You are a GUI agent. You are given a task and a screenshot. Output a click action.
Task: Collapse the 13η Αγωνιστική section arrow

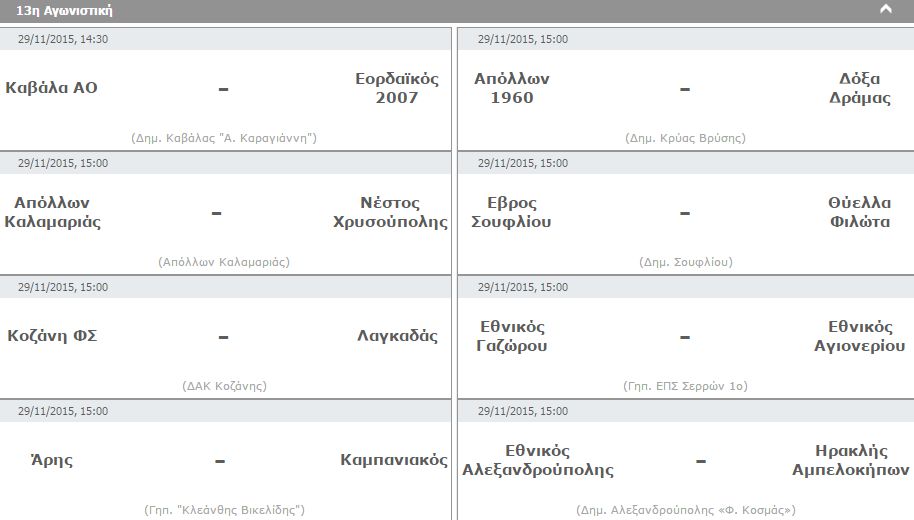[x=885, y=9]
